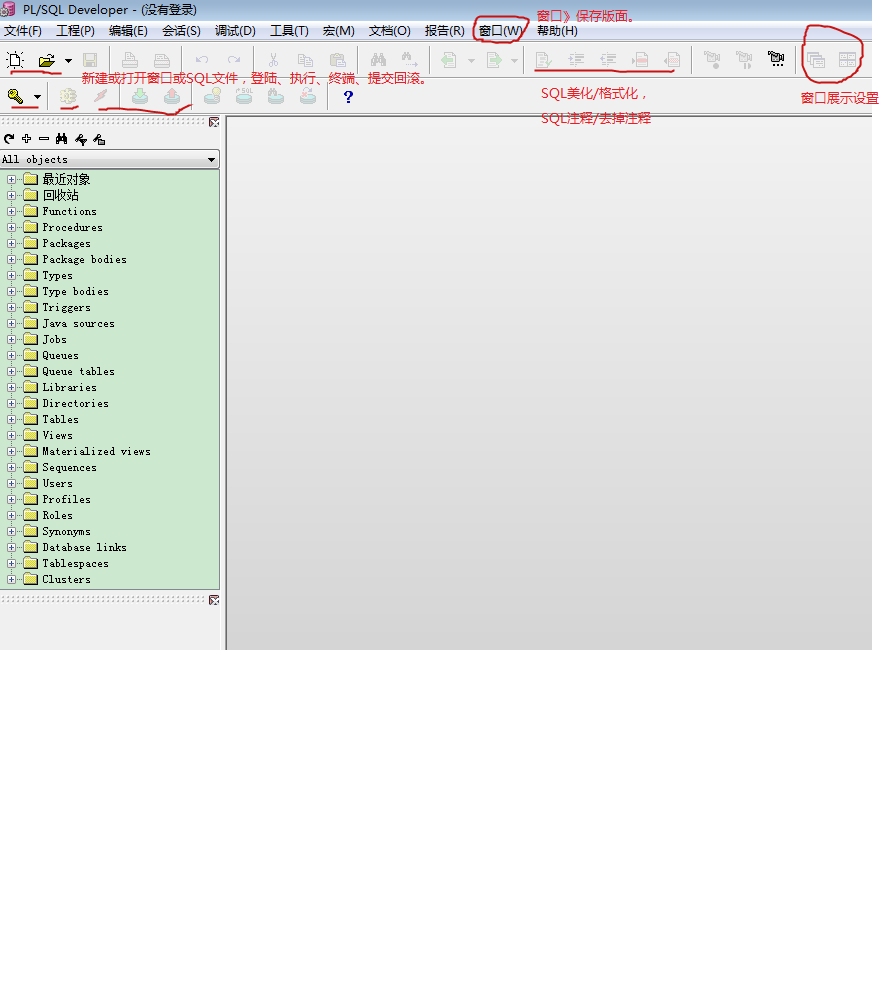Open the 窗口(W) menu
This screenshot has width=881, height=1000.
pos(501,31)
